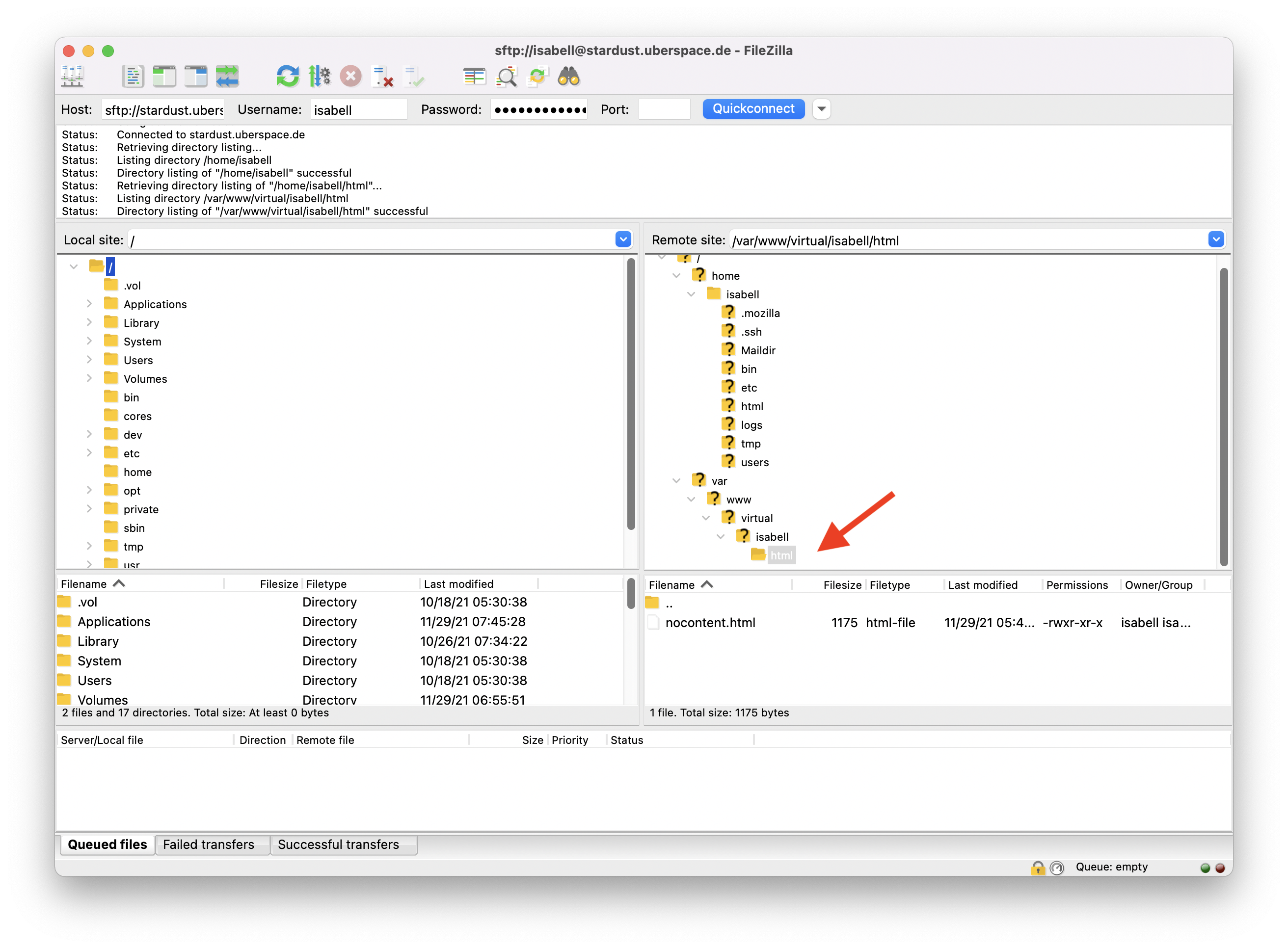Switch to the Successful transfers tab

(343, 844)
